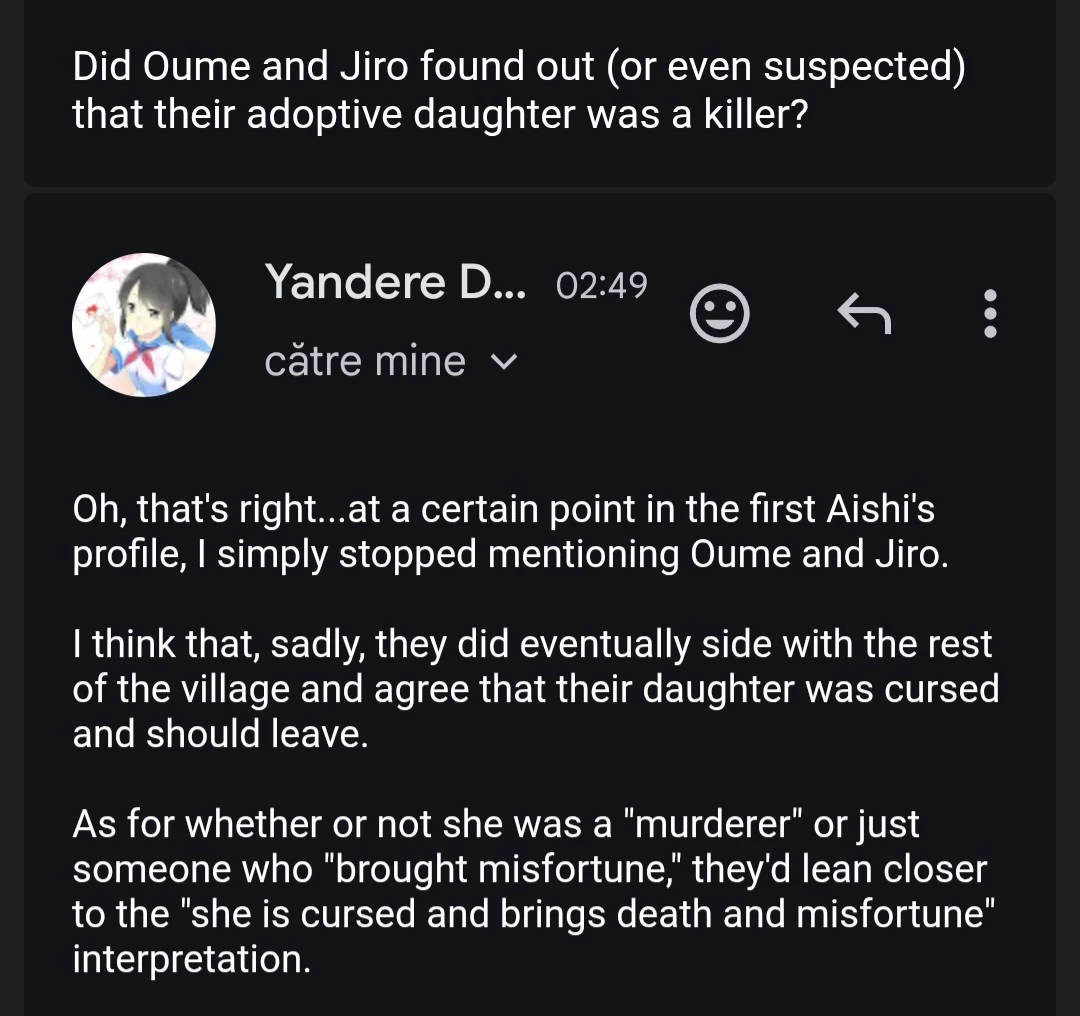Tap the line "to the "she is cursed"
The image size is (1080, 1016).
[533, 915]
